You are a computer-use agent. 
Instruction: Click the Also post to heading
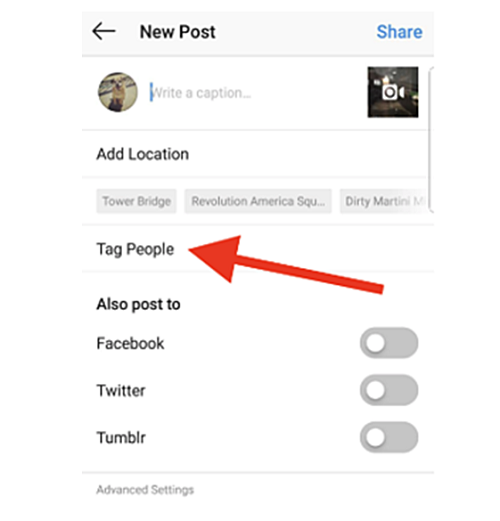click(138, 304)
